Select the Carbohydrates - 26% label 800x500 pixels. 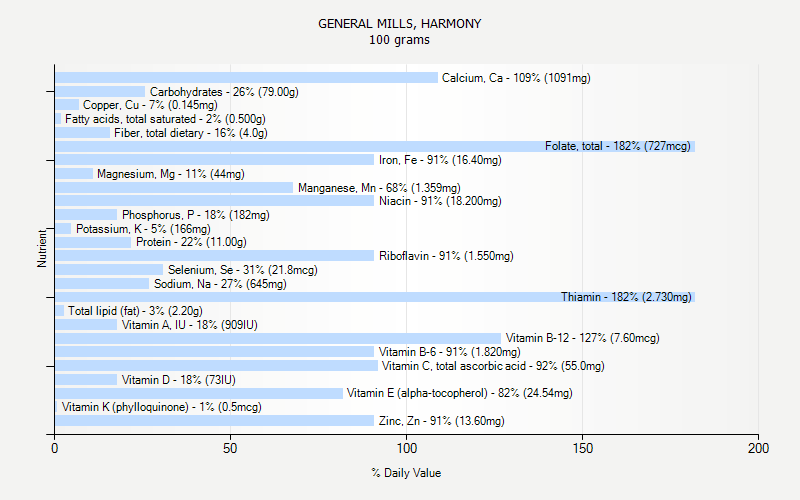(224, 92)
